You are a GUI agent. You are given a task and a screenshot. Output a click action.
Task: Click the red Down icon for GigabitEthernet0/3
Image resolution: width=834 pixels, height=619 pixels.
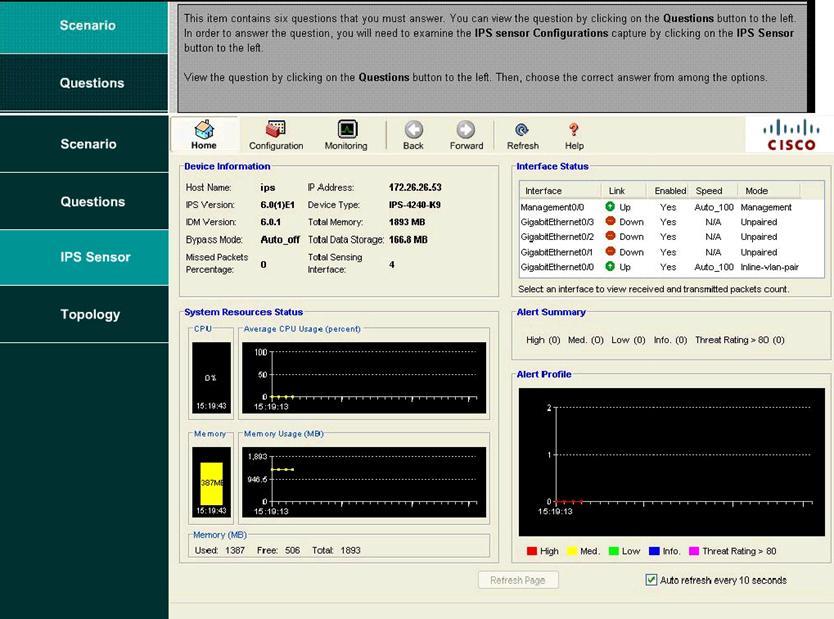point(610,221)
